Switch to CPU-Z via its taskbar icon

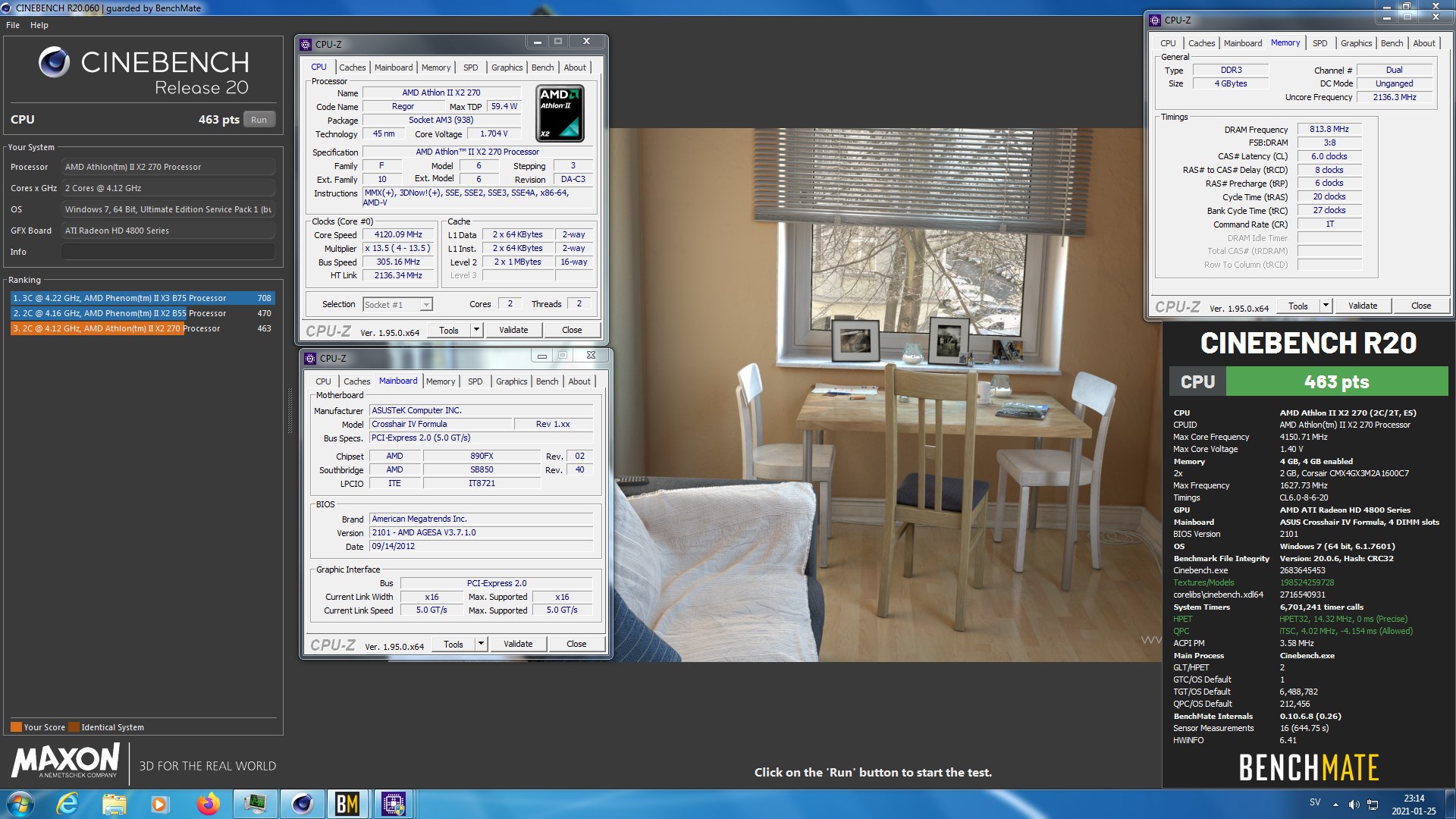(394, 804)
